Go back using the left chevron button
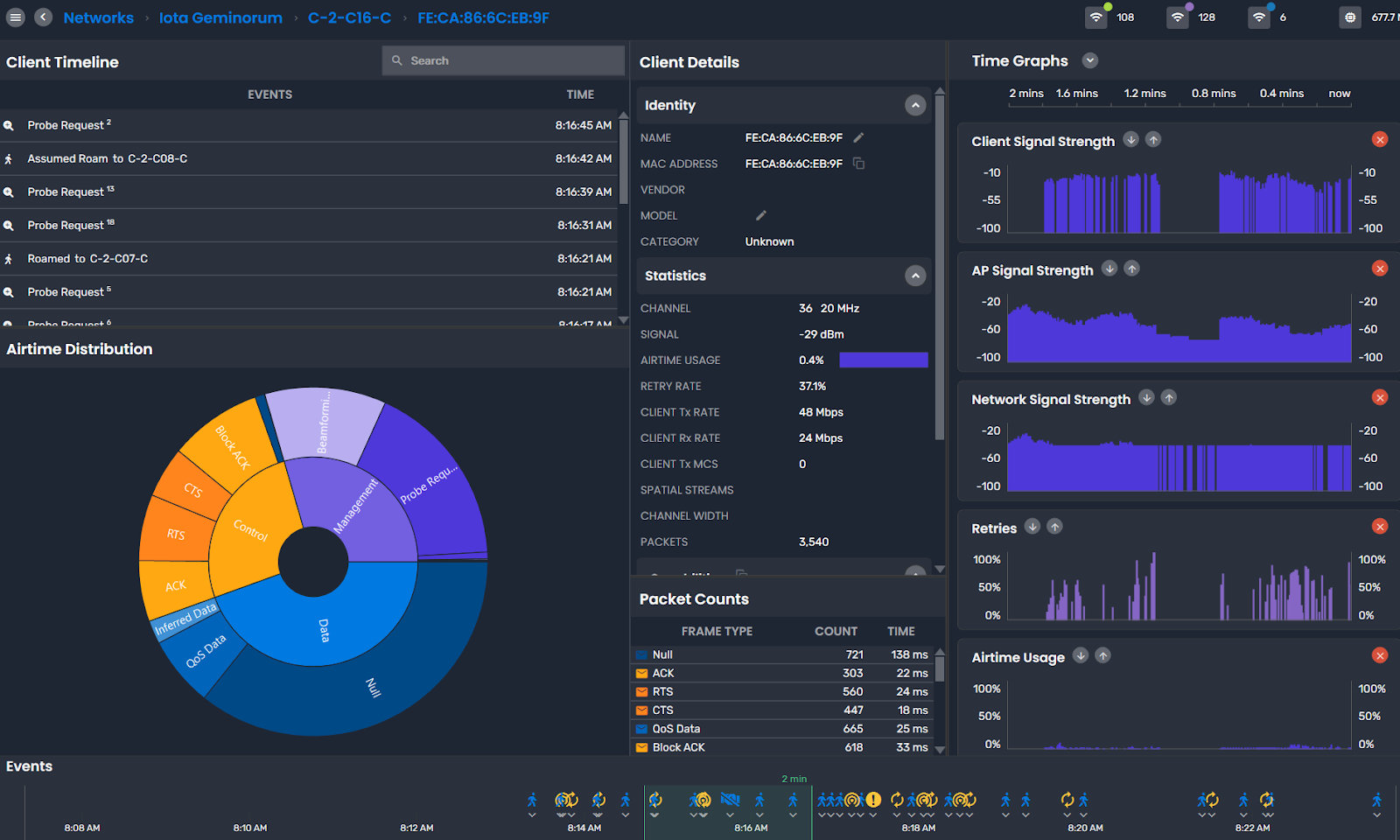The width and height of the screenshot is (1400, 840). (x=43, y=17)
